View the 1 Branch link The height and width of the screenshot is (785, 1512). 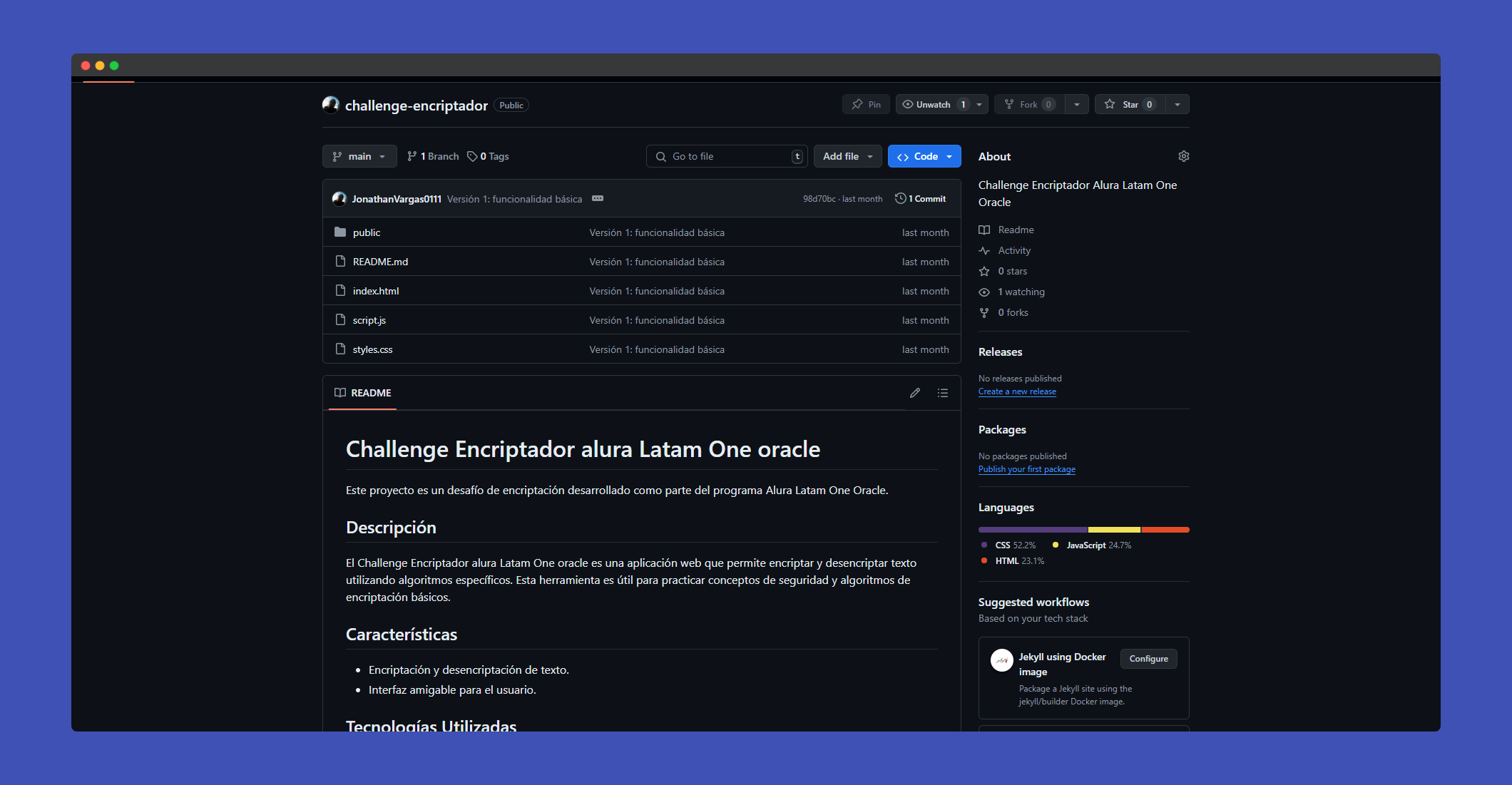tap(433, 156)
